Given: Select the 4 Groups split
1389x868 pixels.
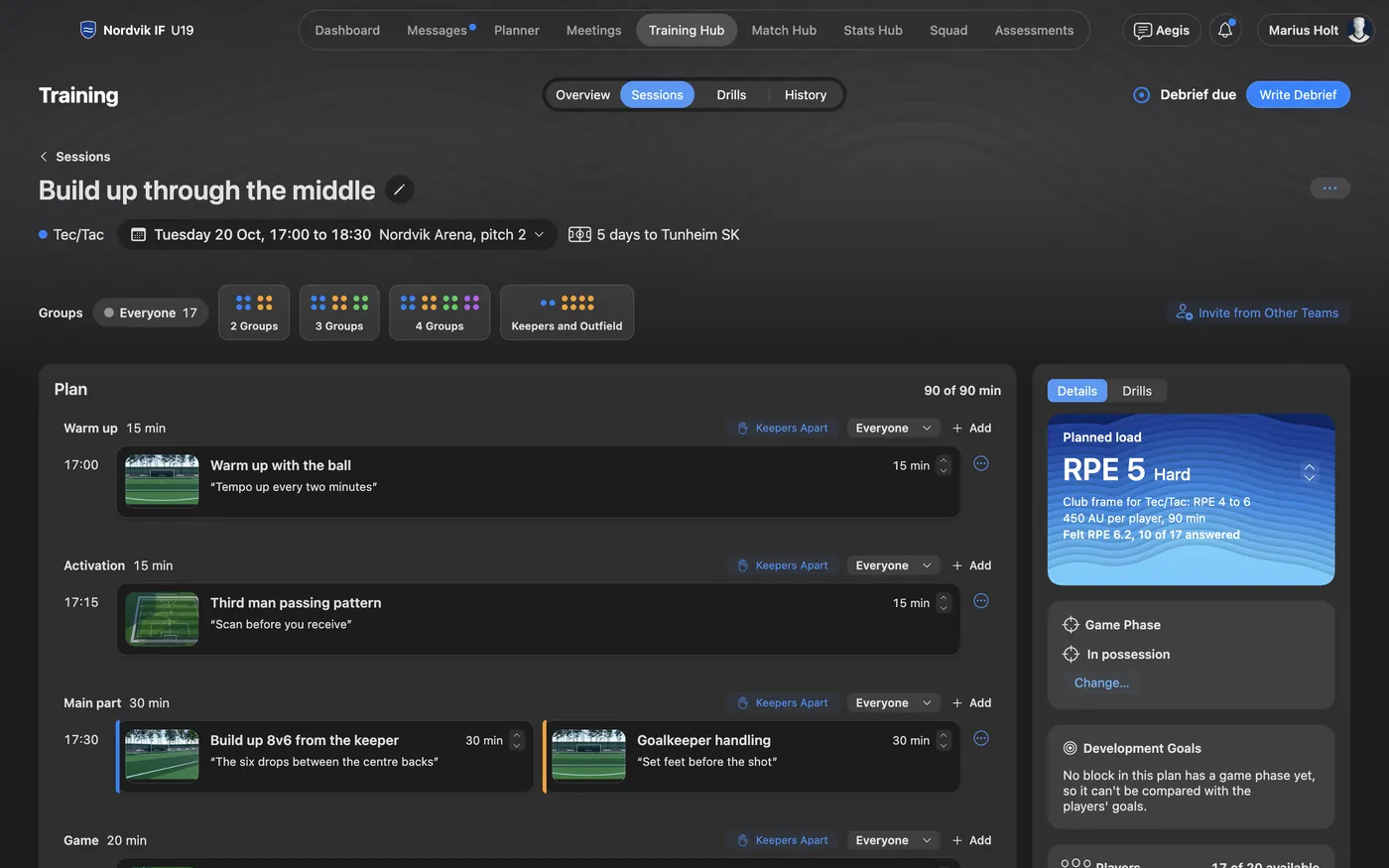Looking at the screenshot, I should tap(440, 312).
